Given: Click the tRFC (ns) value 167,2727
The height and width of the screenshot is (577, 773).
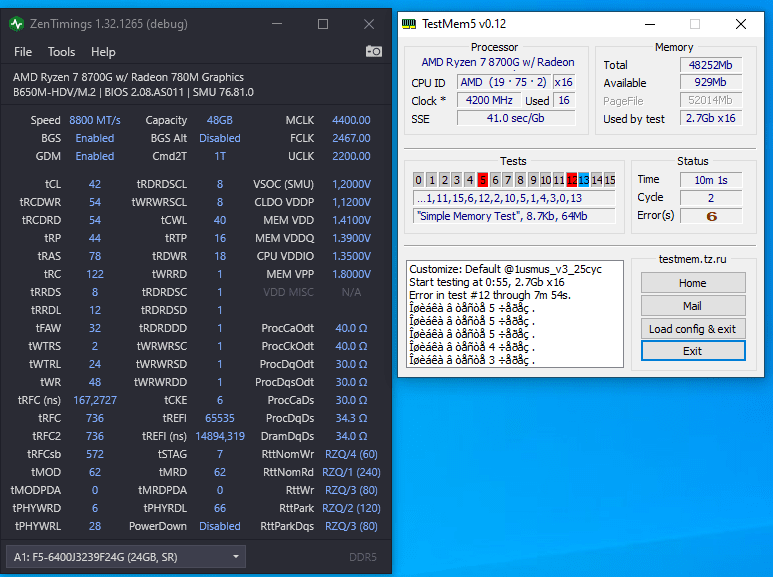Looking at the screenshot, I should pos(95,400).
